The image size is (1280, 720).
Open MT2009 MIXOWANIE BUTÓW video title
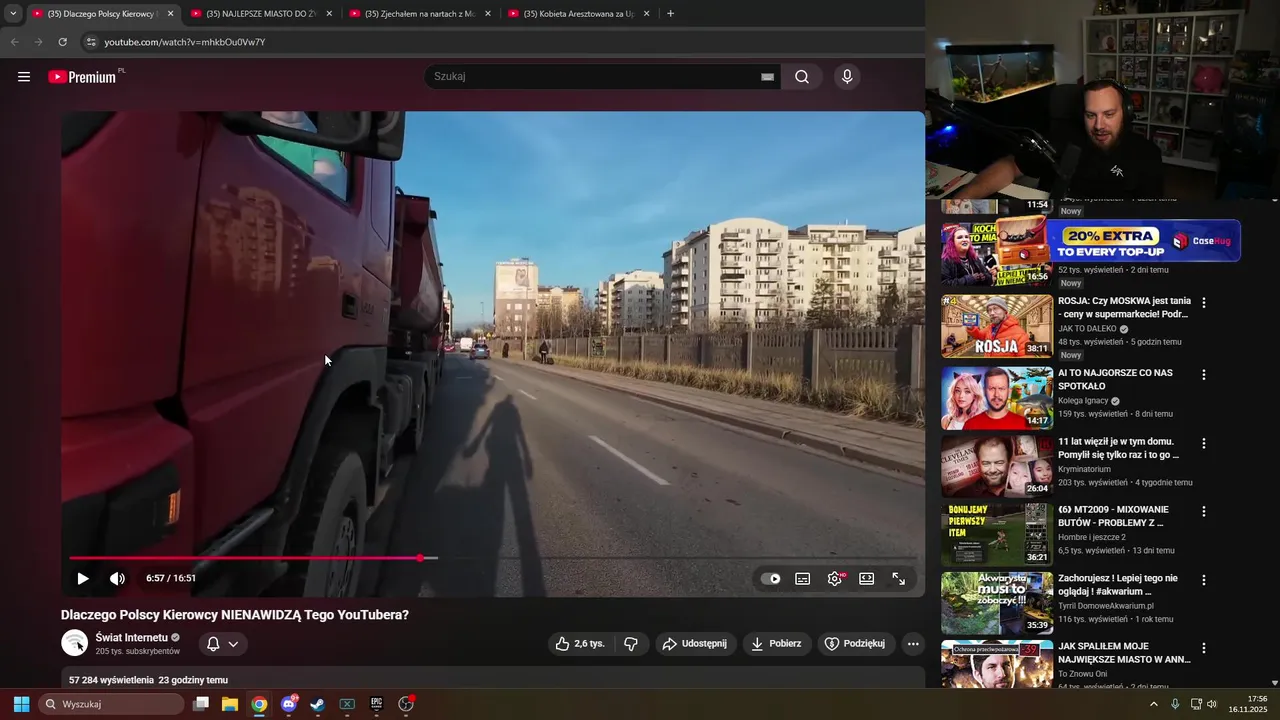pyautogui.click(x=1115, y=516)
